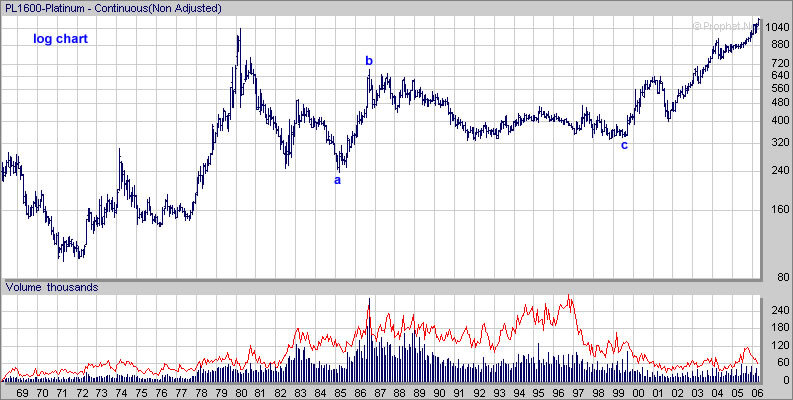The image size is (793, 400).
Task: Select year label 76 on time axis
Action: coord(161,393)
